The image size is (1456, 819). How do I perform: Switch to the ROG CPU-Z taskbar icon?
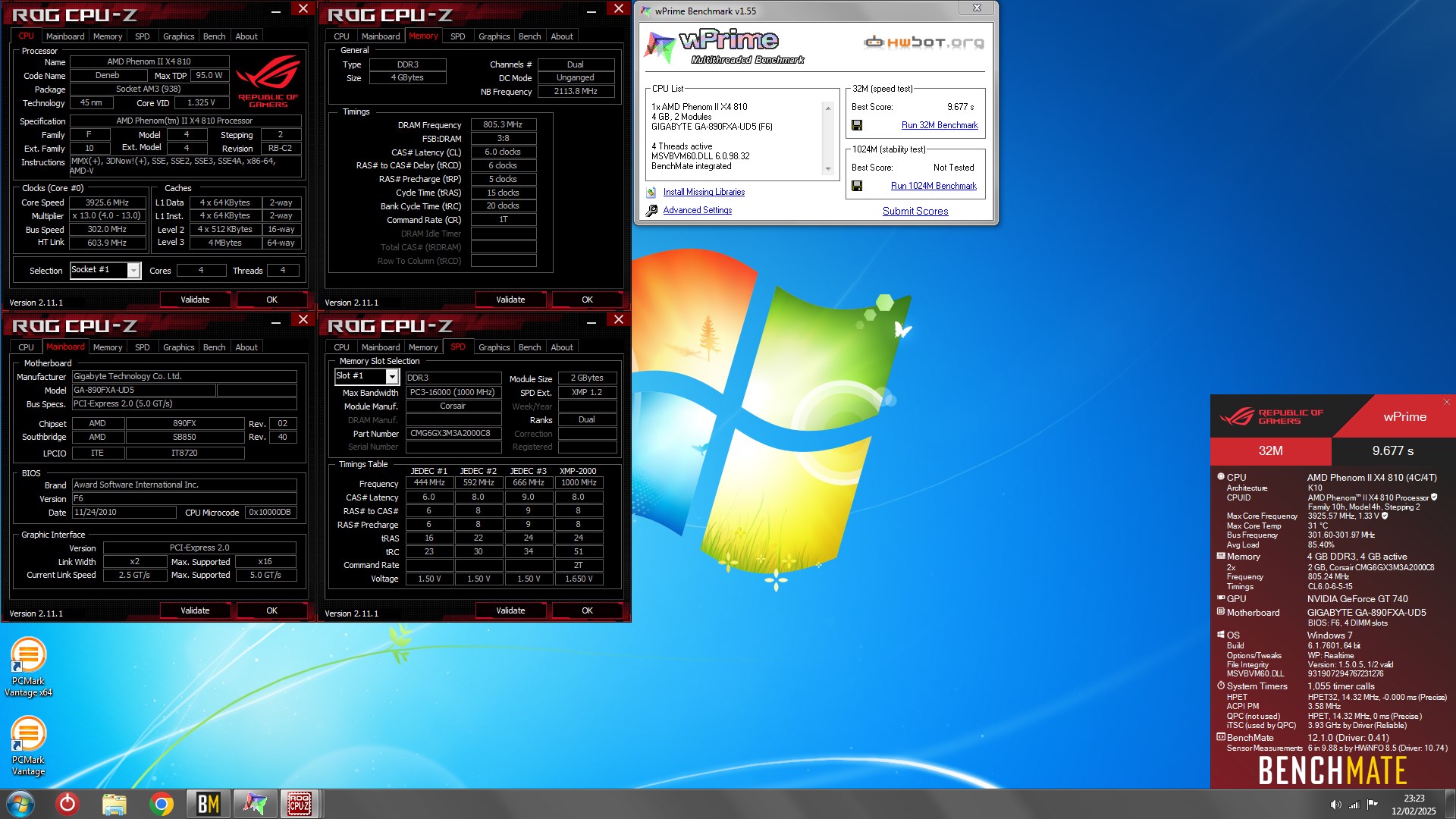299,804
